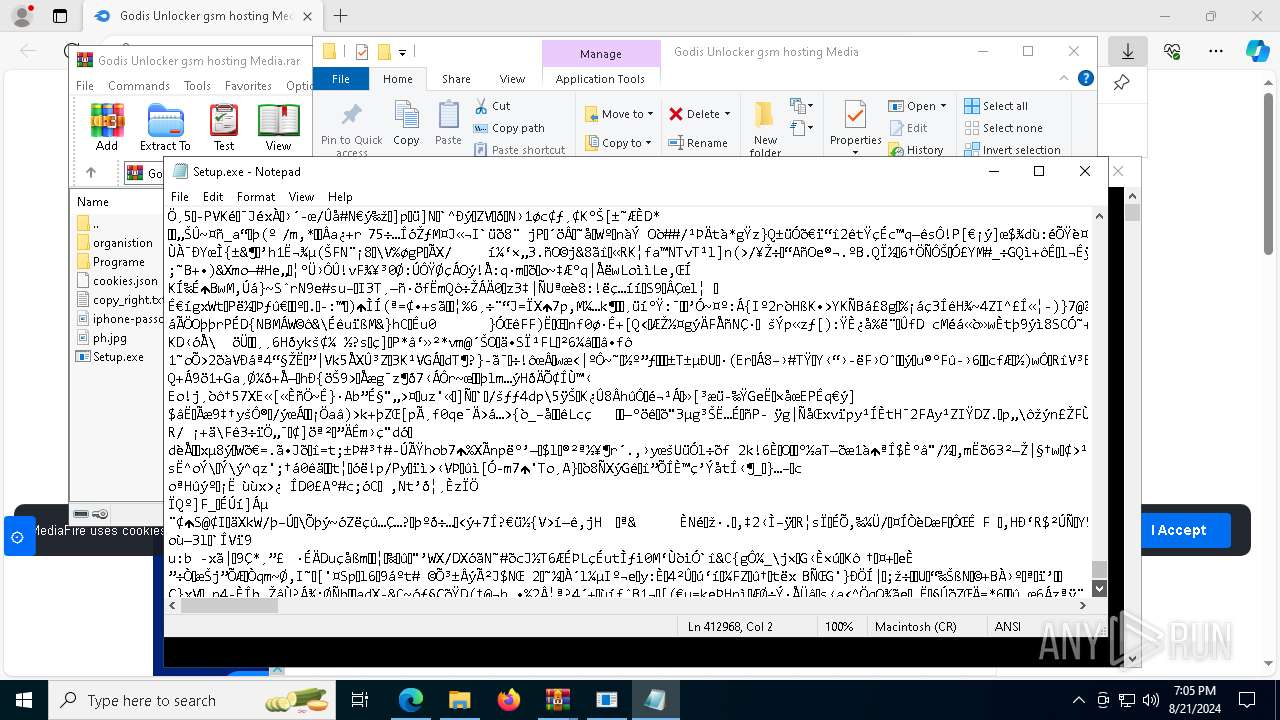Select Setup.exe in WinRAR list
1280x720 pixels.
point(110,357)
